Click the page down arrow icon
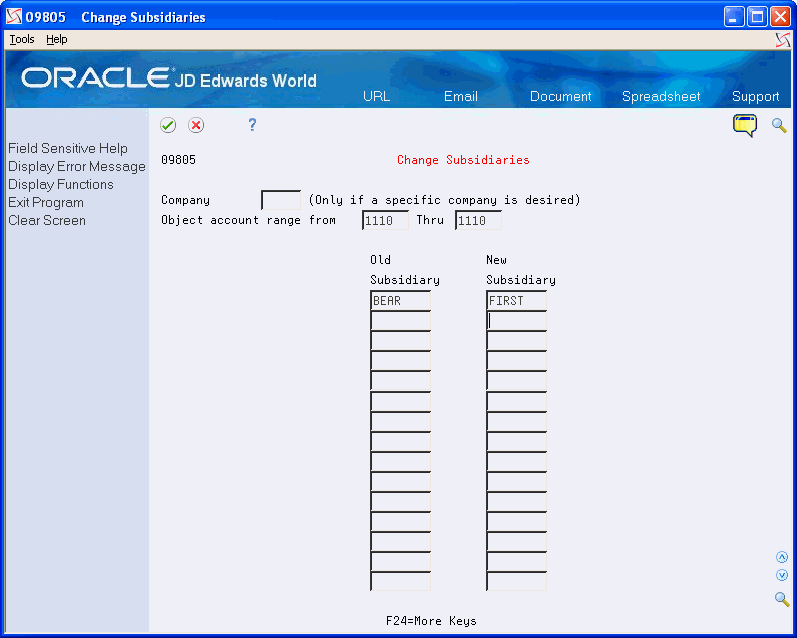 click(782, 575)
